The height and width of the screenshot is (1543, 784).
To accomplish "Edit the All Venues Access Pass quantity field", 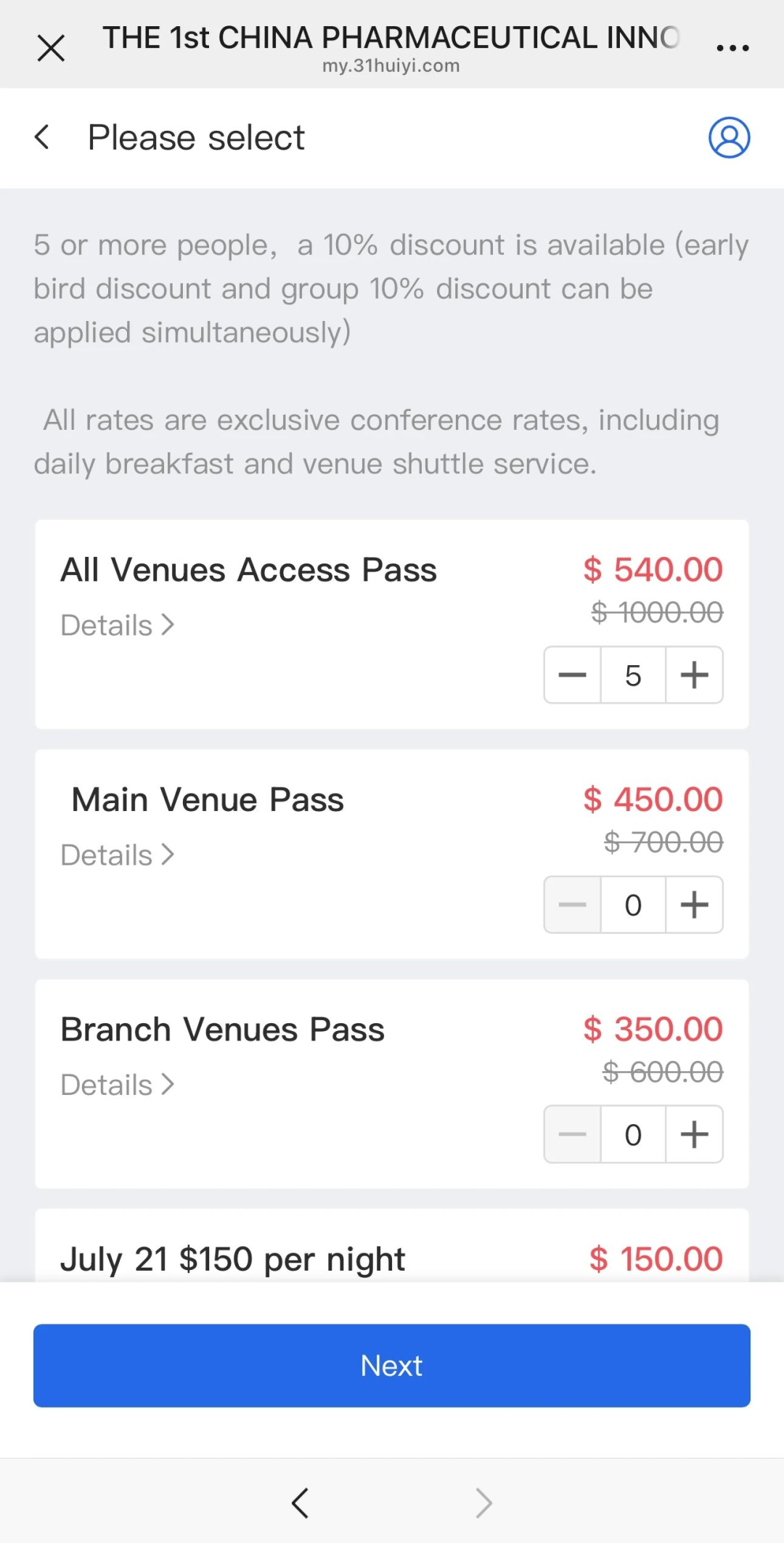I will pos(633,675).
